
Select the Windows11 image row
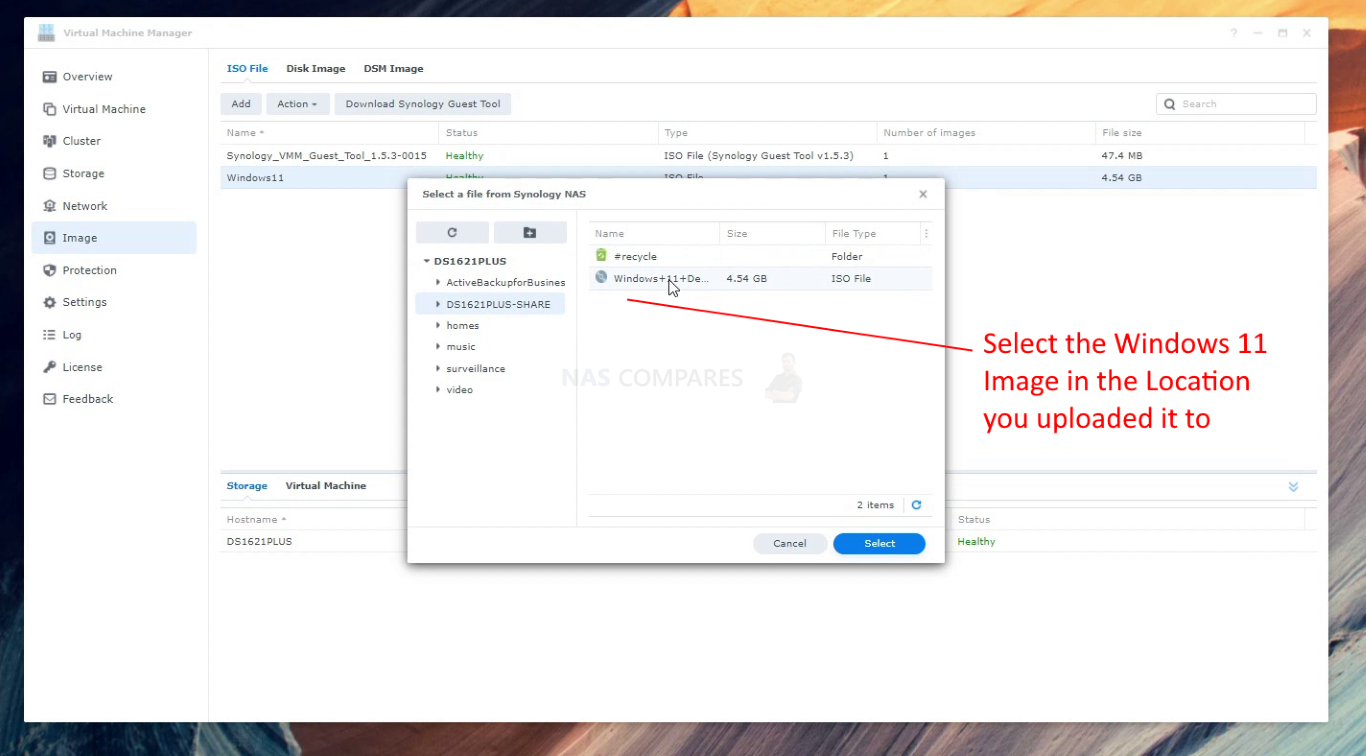point(768,178)
